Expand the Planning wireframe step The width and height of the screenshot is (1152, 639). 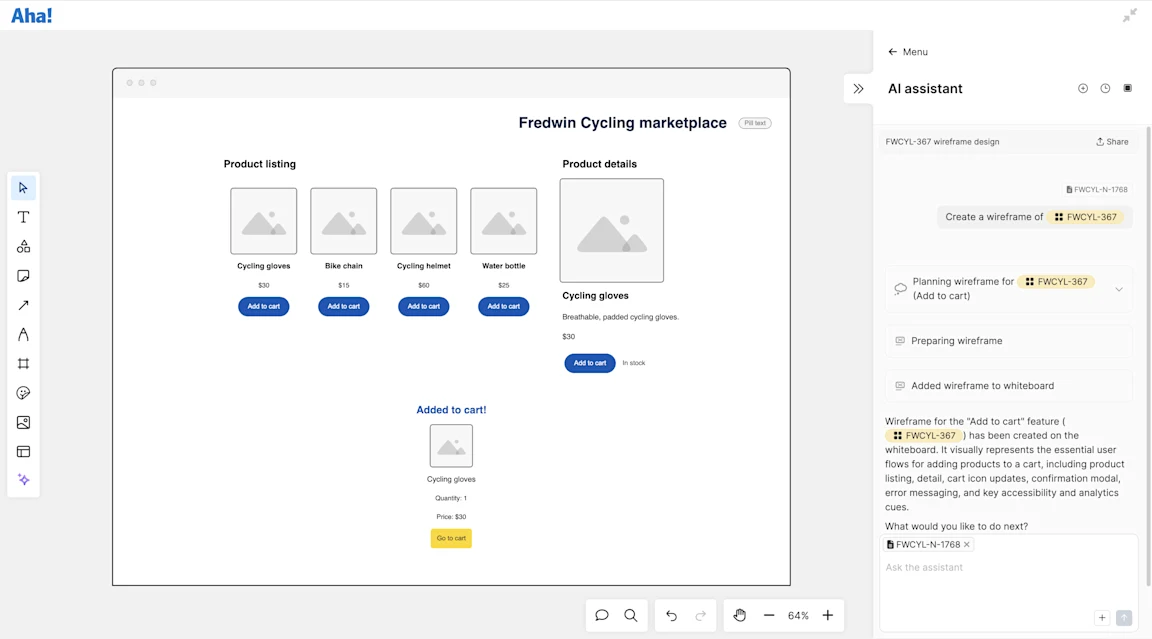pyautogui.click(x=1119, y=289)
